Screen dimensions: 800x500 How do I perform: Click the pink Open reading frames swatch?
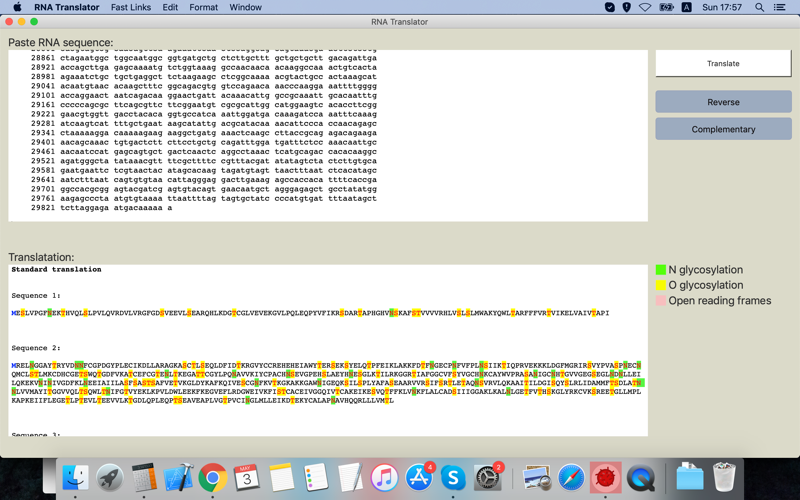[x=661, y=301]
